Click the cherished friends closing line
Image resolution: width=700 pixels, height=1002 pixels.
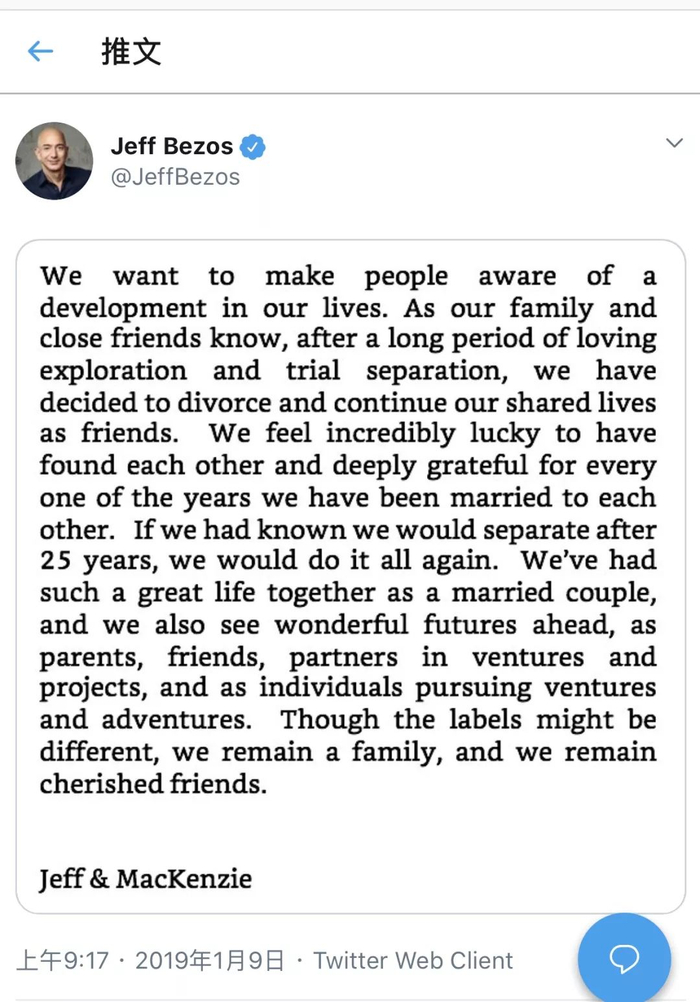point(153,785)
